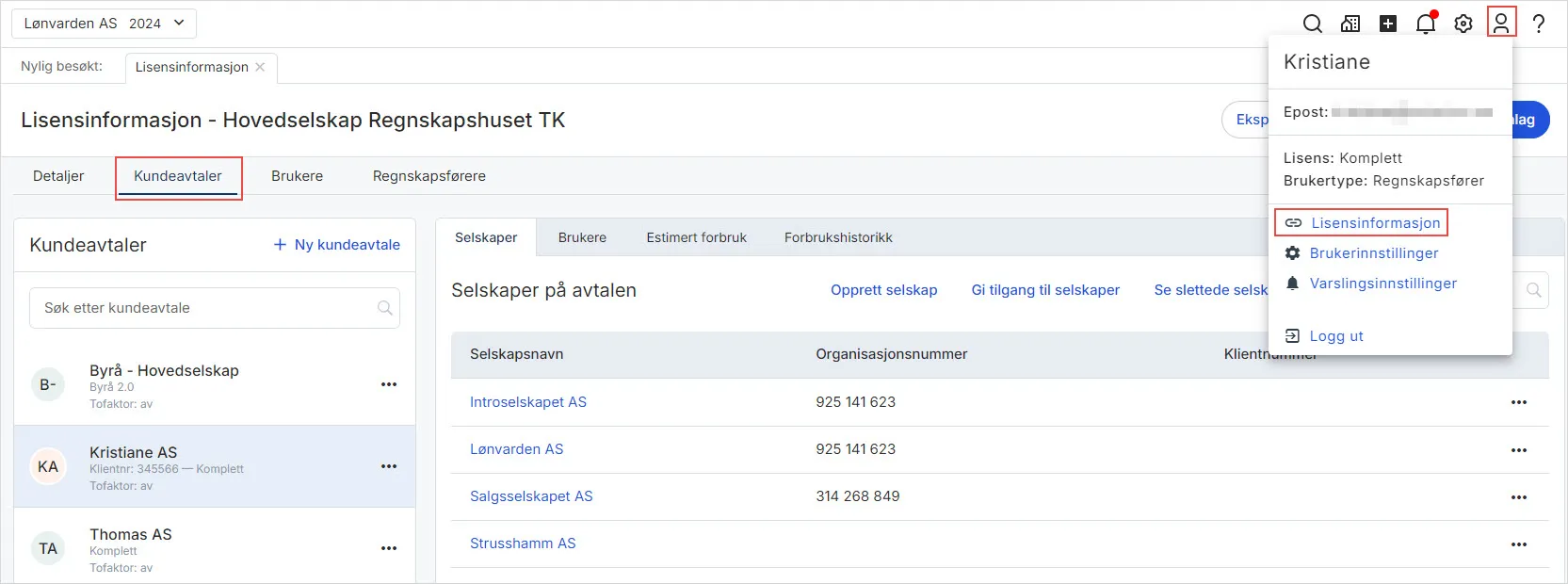Image resolution: width=1568 pixels, height=584 pixels.
Task: Click the user profile icon
Action: [1501, 23]
